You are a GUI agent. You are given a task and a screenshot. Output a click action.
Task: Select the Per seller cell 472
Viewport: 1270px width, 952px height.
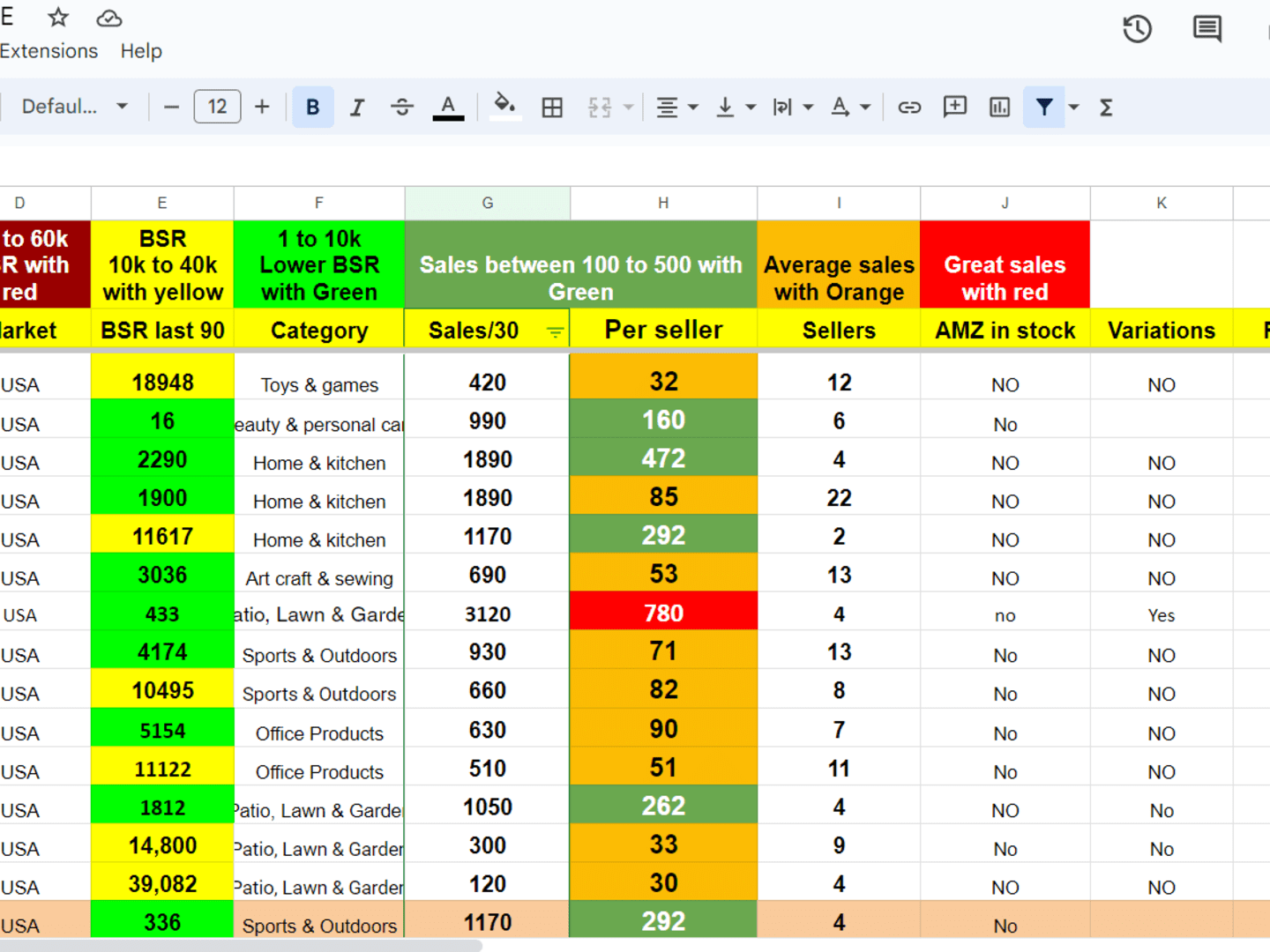(663, 458)
